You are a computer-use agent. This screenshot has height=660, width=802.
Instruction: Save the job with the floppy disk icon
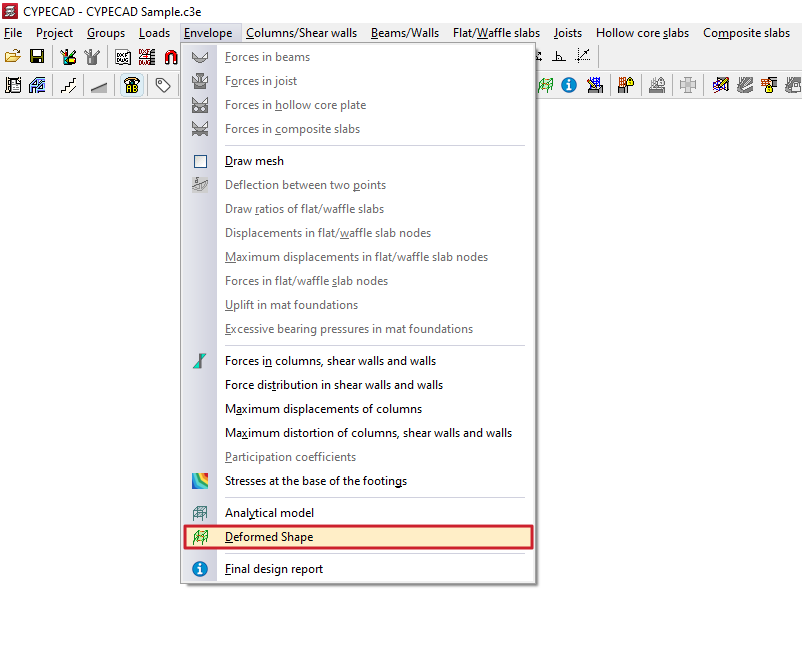pyautogui.click(x=37, y=56)
